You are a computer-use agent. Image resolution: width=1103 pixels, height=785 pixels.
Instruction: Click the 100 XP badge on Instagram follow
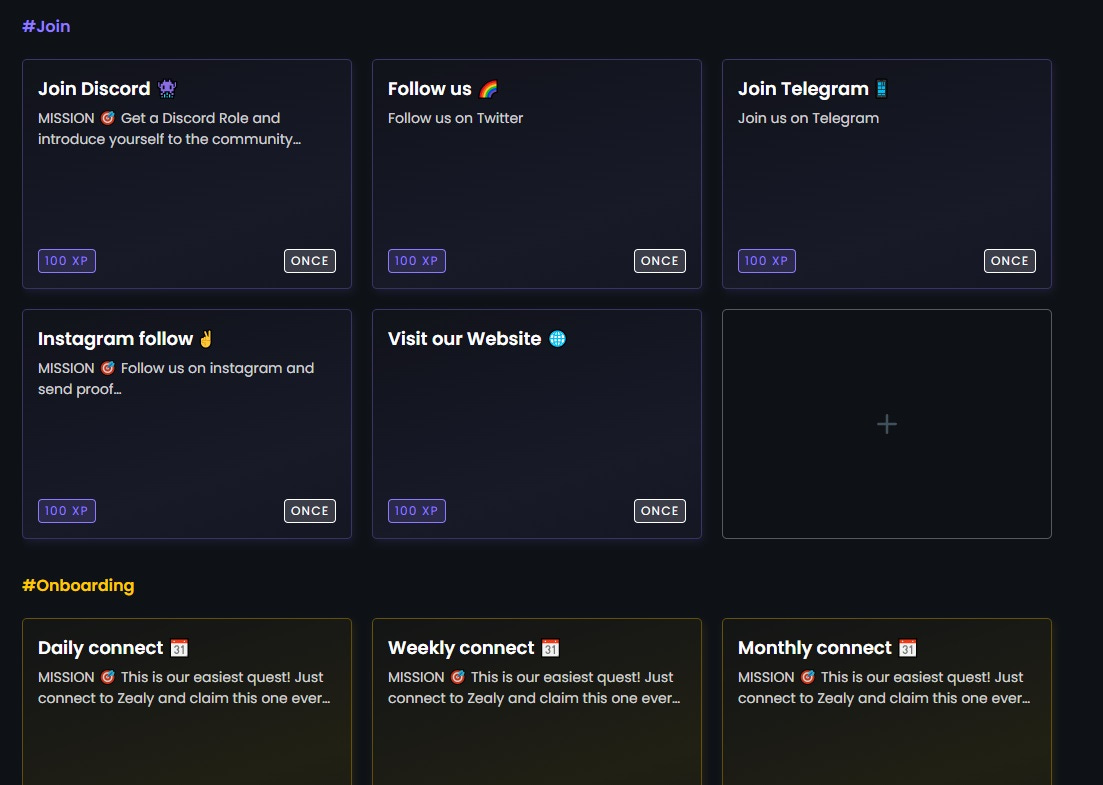[67, 511]
